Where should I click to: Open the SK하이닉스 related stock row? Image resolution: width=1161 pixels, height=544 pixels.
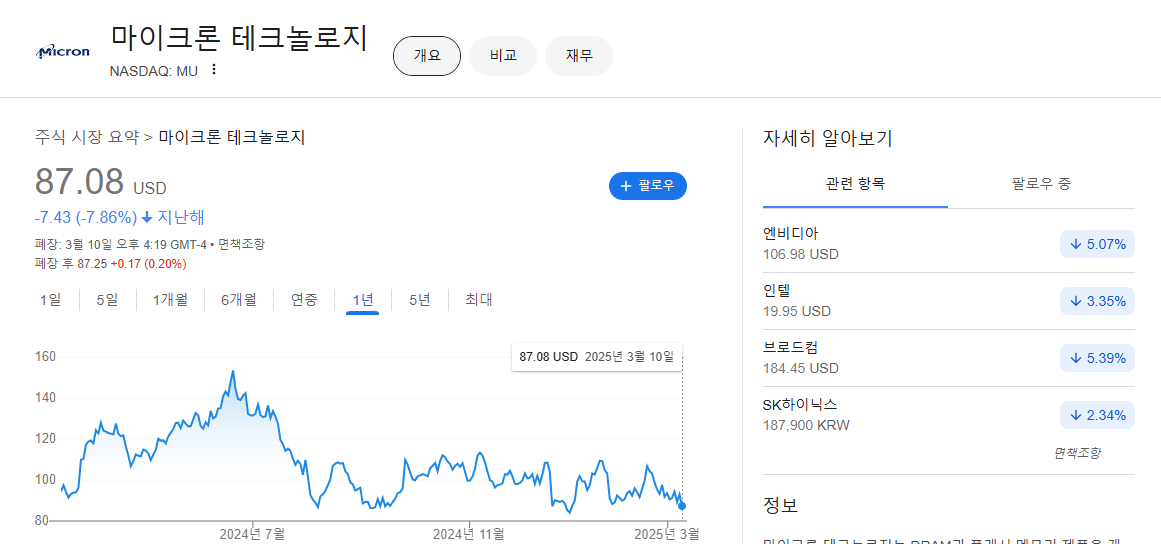pyautogui.click(x=948, y=414)
